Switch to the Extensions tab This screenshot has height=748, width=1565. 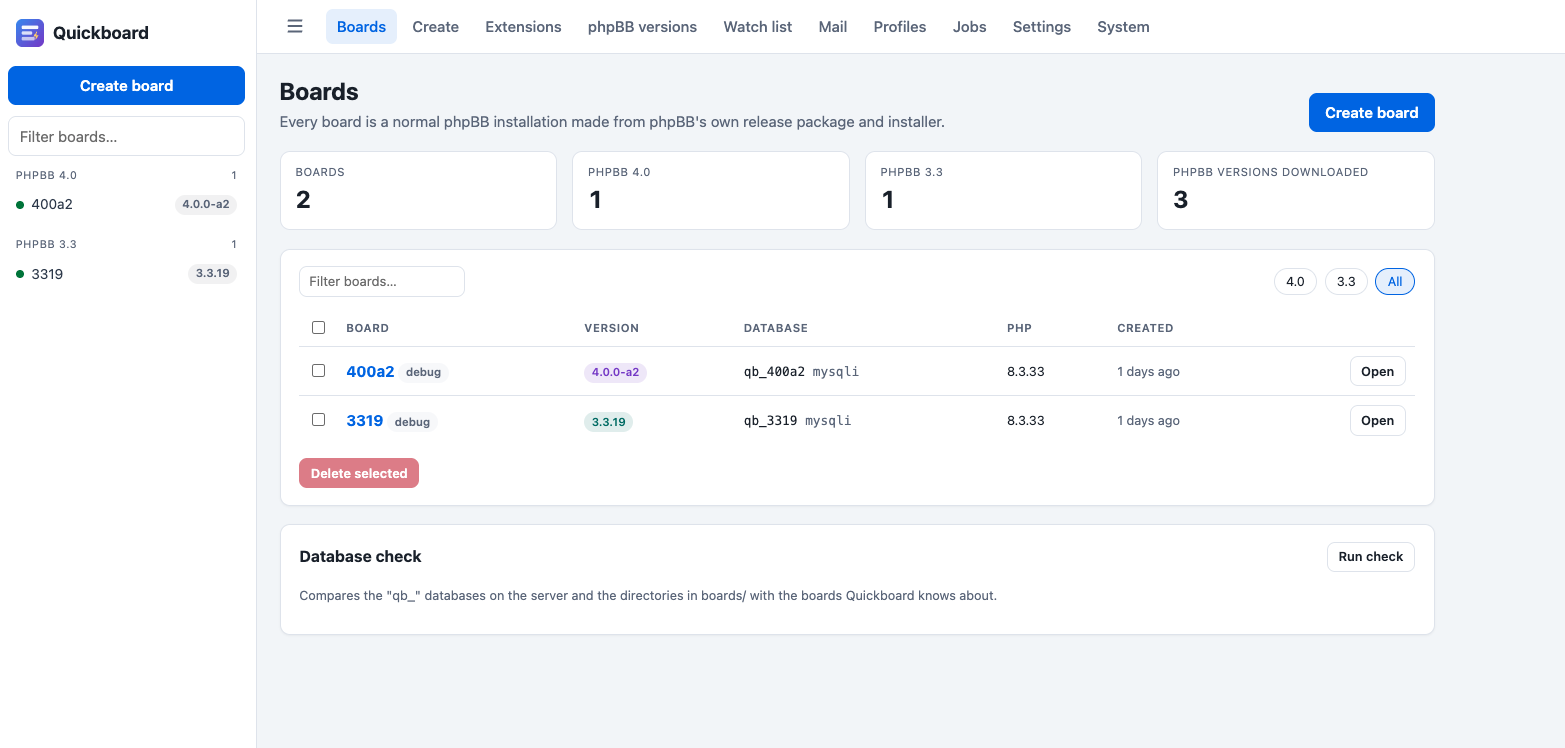pos(523,27)
